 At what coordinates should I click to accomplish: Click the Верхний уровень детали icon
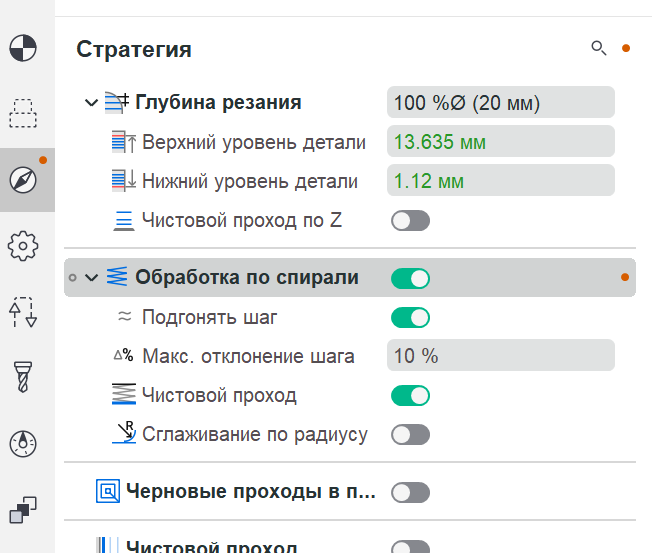tap(123, 142)
